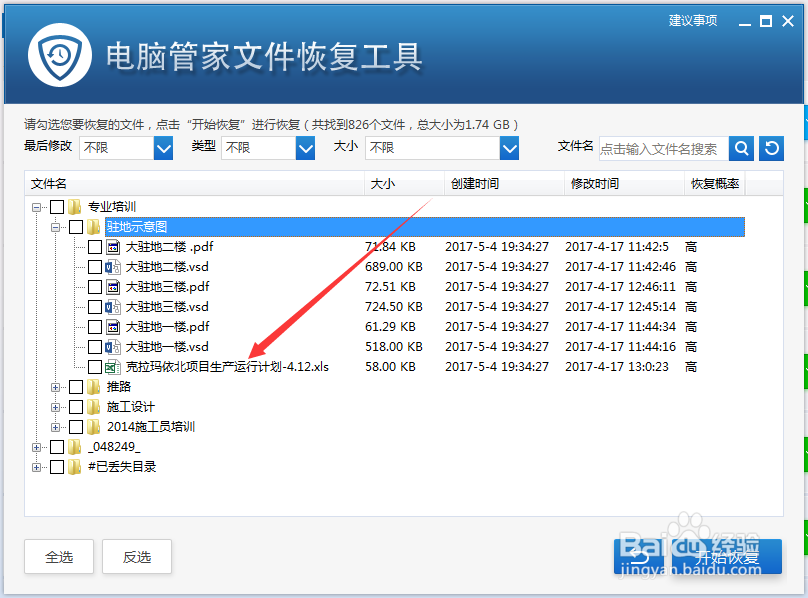
Task: Click the 689.00 KB size cell
Action: [x=394, y=267]
